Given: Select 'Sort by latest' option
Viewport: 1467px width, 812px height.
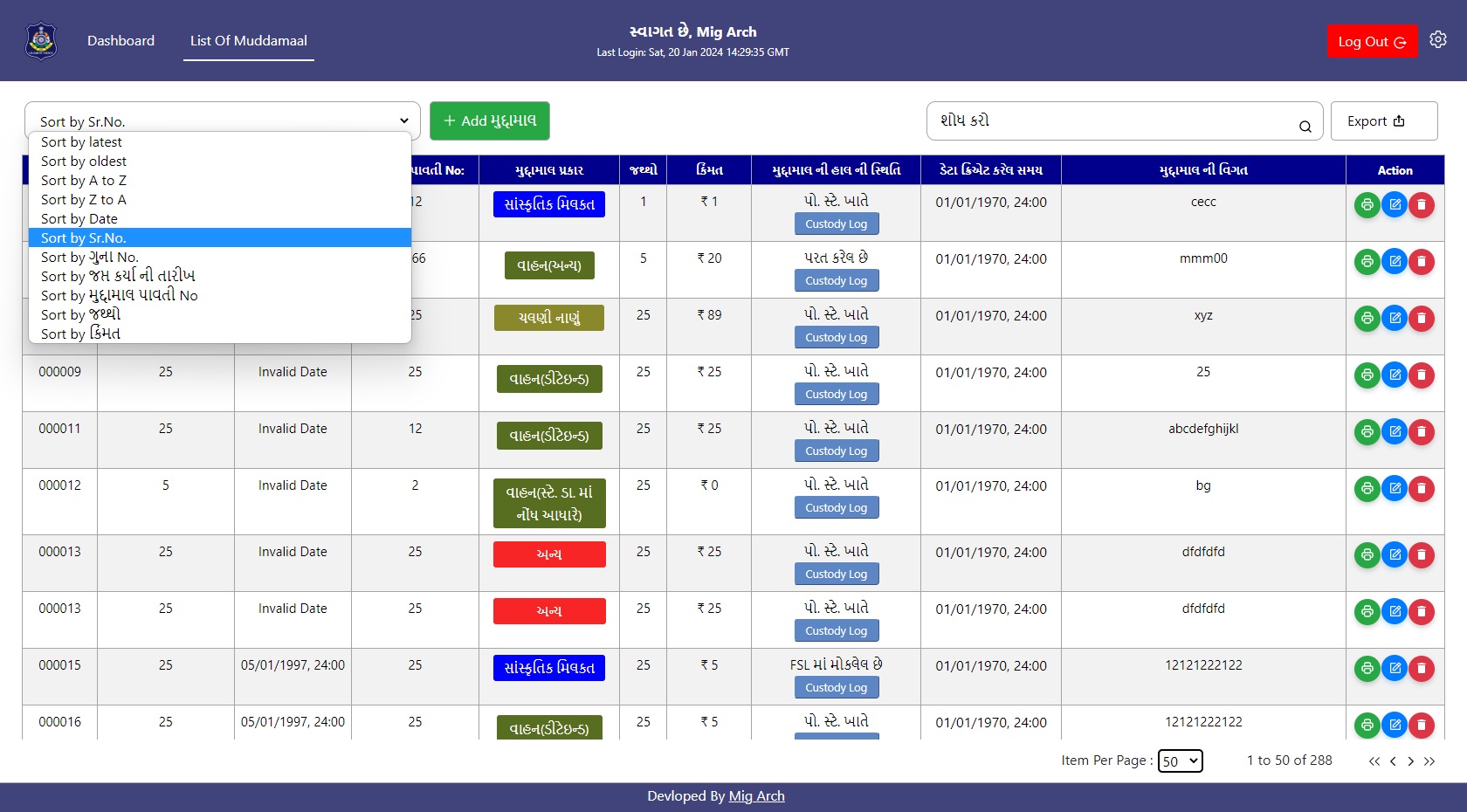Looking at the screenshot, I should (x=81, y=142).
